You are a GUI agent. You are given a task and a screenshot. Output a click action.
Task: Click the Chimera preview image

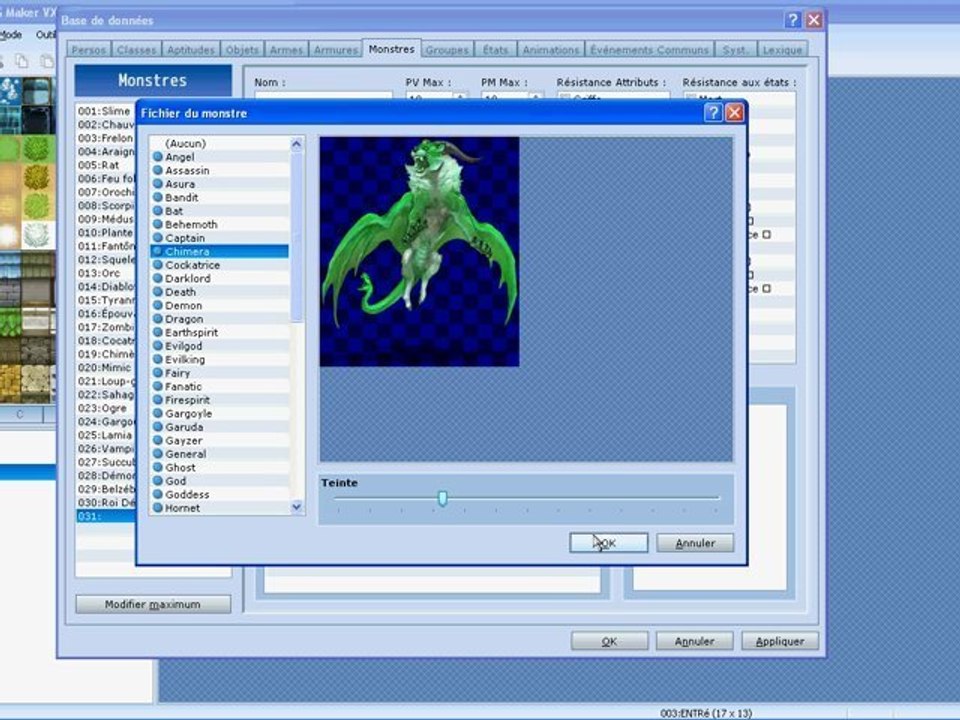tap(419, 252)
